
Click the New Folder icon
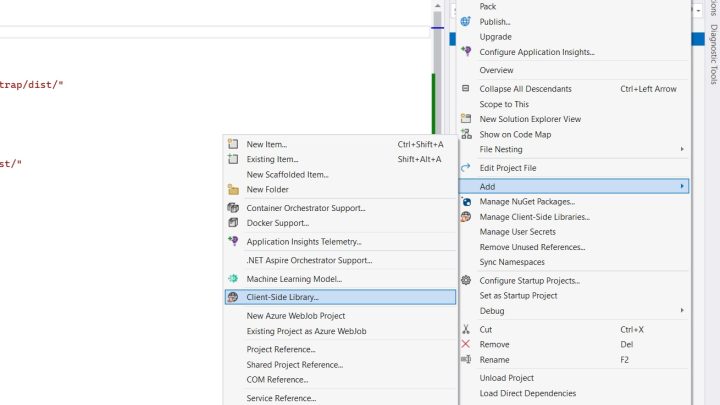(233, 189)
